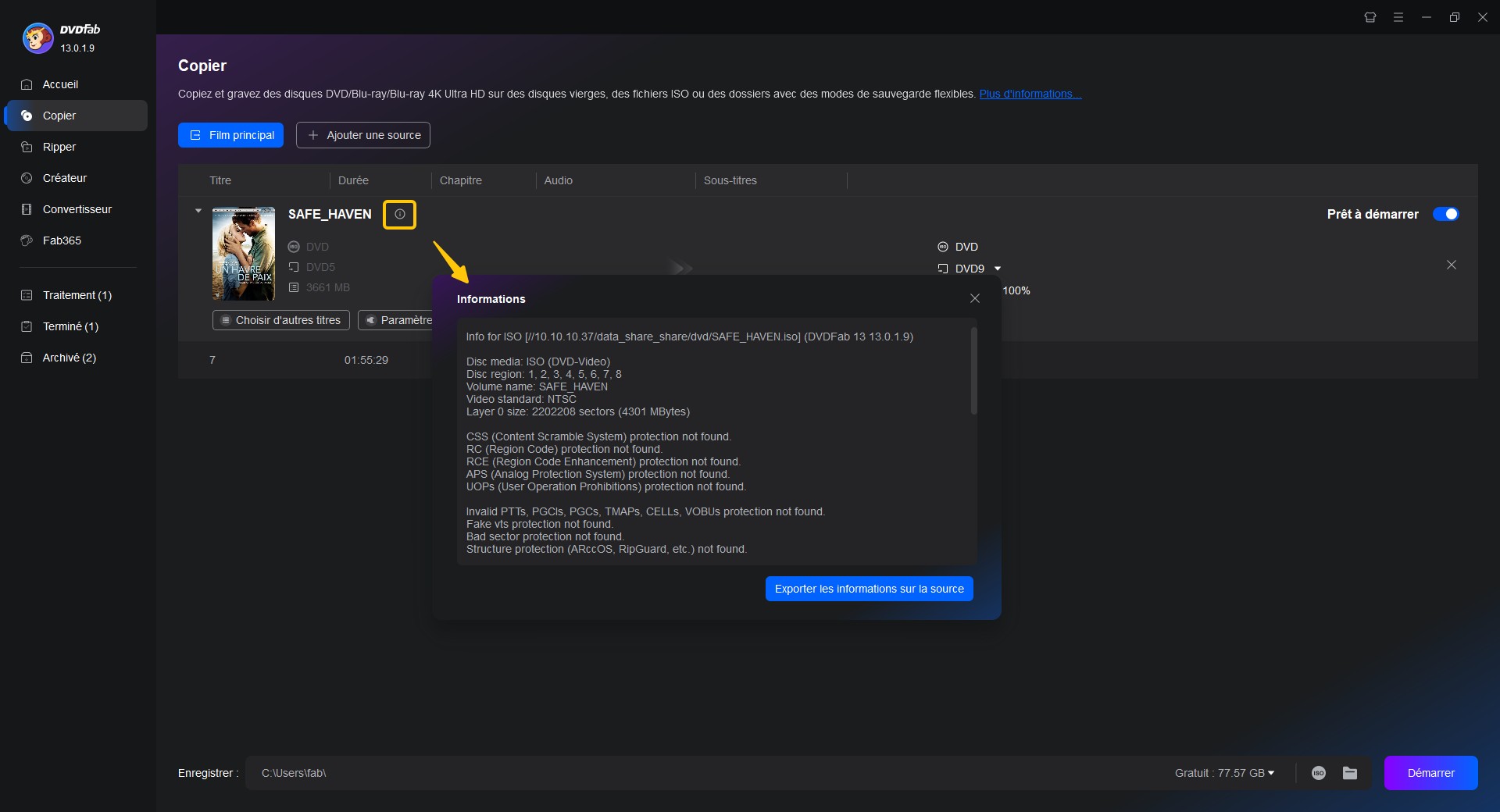This screenshot has height=812, width=1500.
Task: Click the Video standard: NTSC line
Action: (521, 399)
